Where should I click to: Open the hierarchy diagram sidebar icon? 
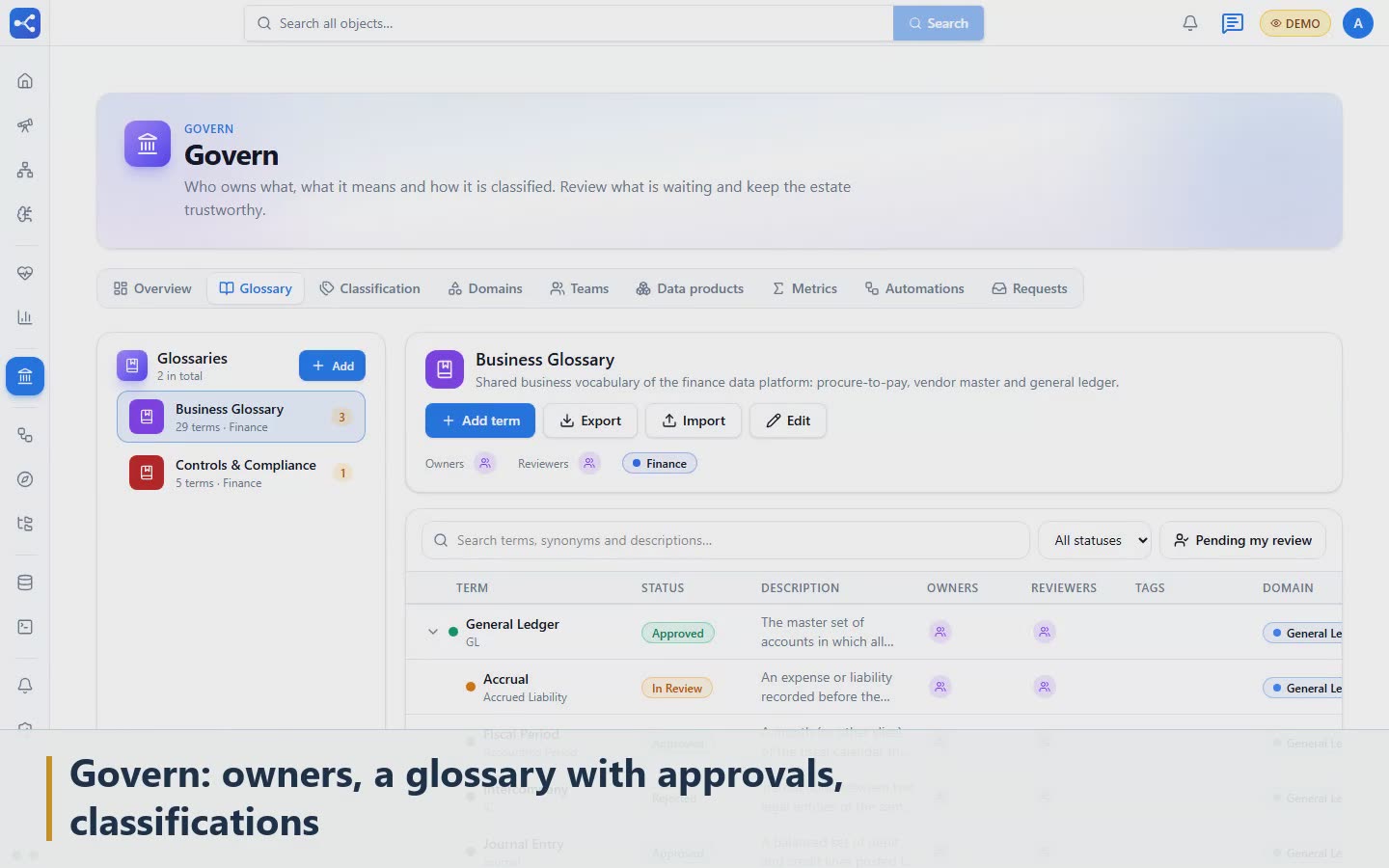pos(25,170)
